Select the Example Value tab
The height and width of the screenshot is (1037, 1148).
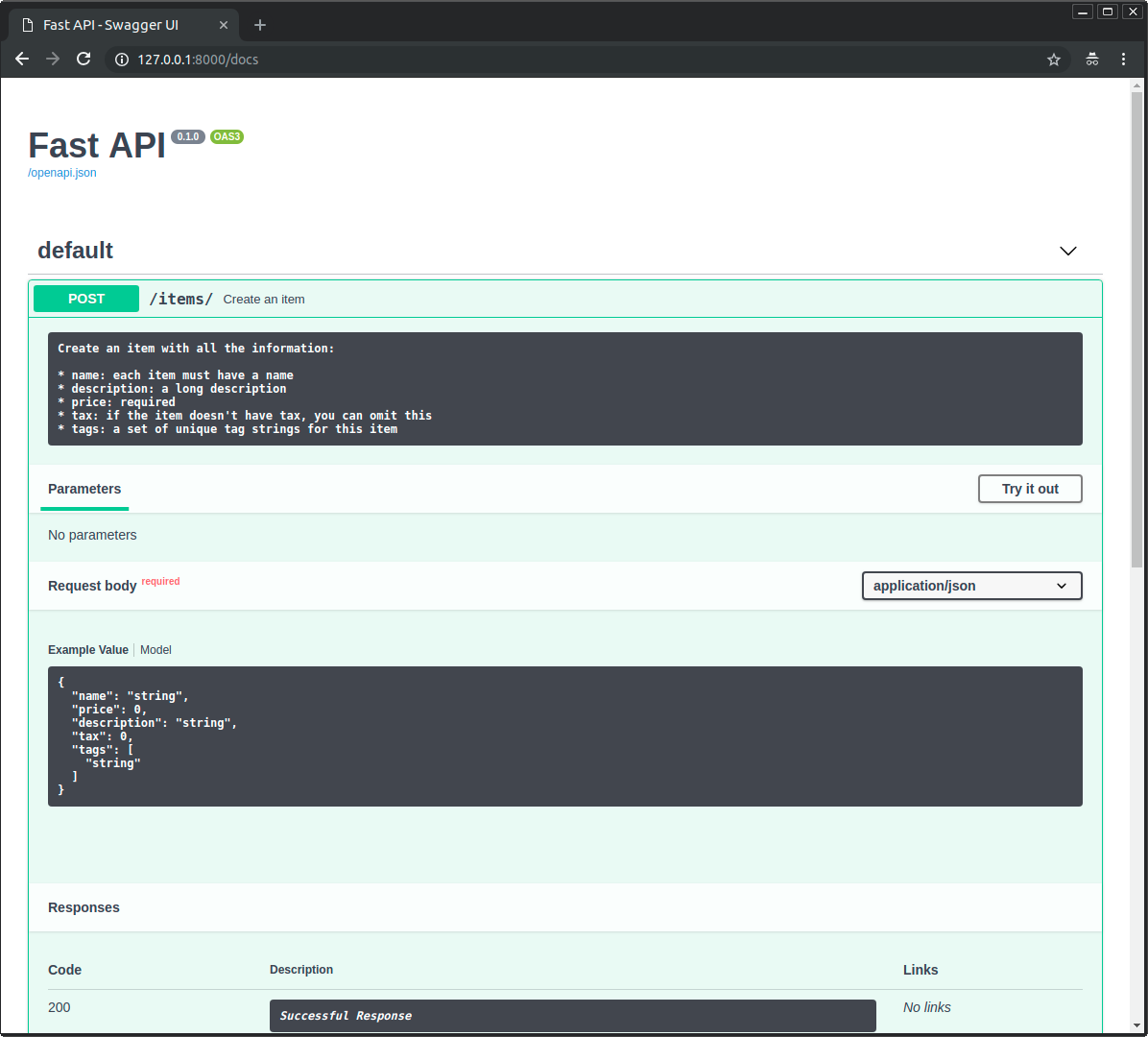point(88,650)
